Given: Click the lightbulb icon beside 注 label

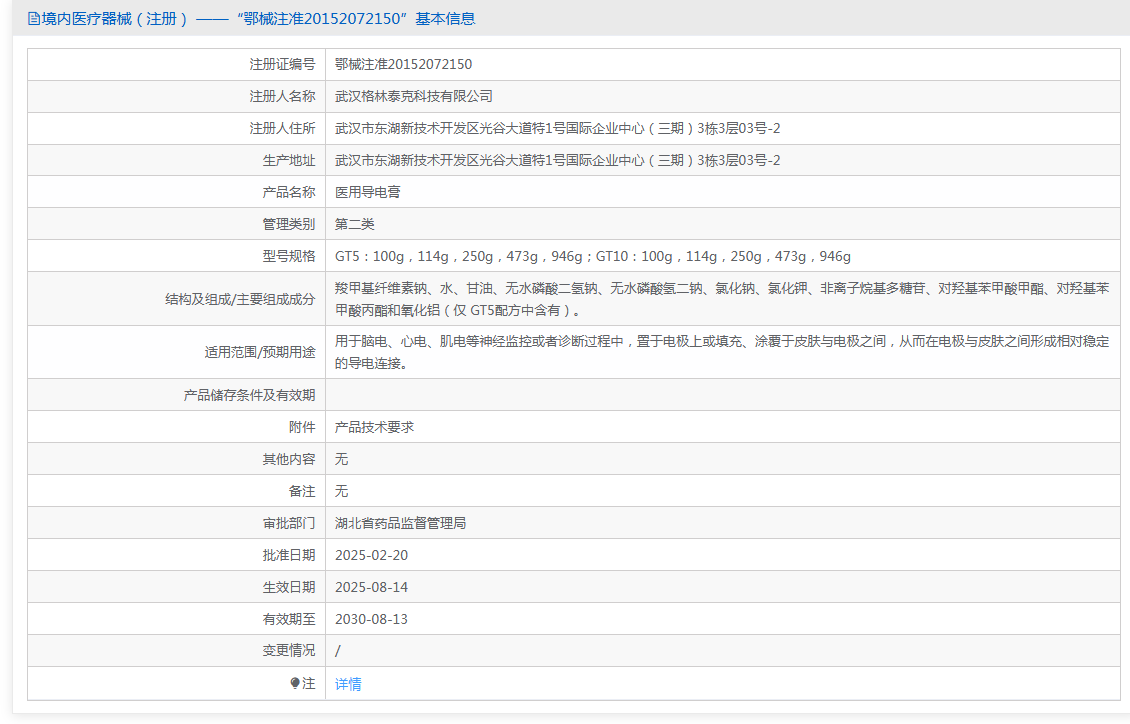Looking at the screenshot, I should tap(295, 683).
